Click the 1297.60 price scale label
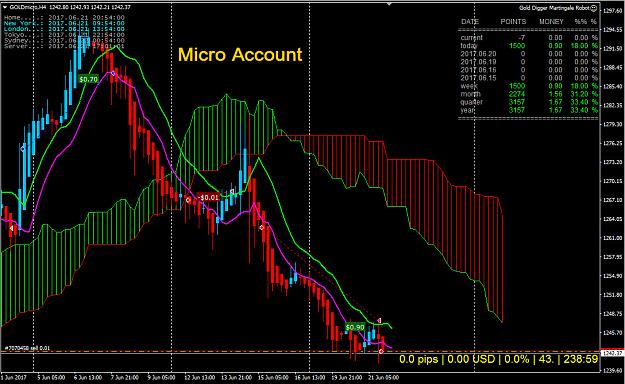 (612, 11)
